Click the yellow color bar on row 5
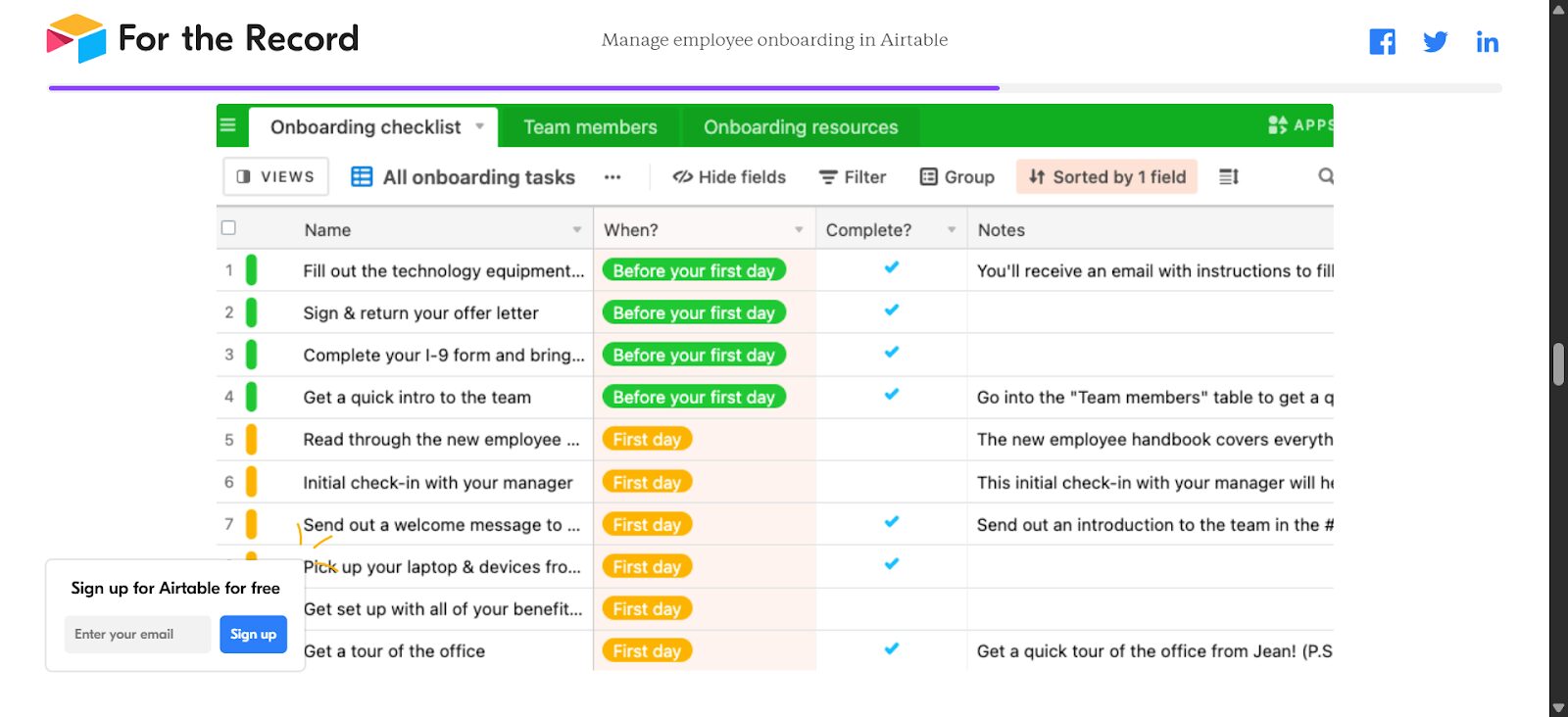Screen dimensions: 1568x717 pyautogui.click(x=251, y=439)
